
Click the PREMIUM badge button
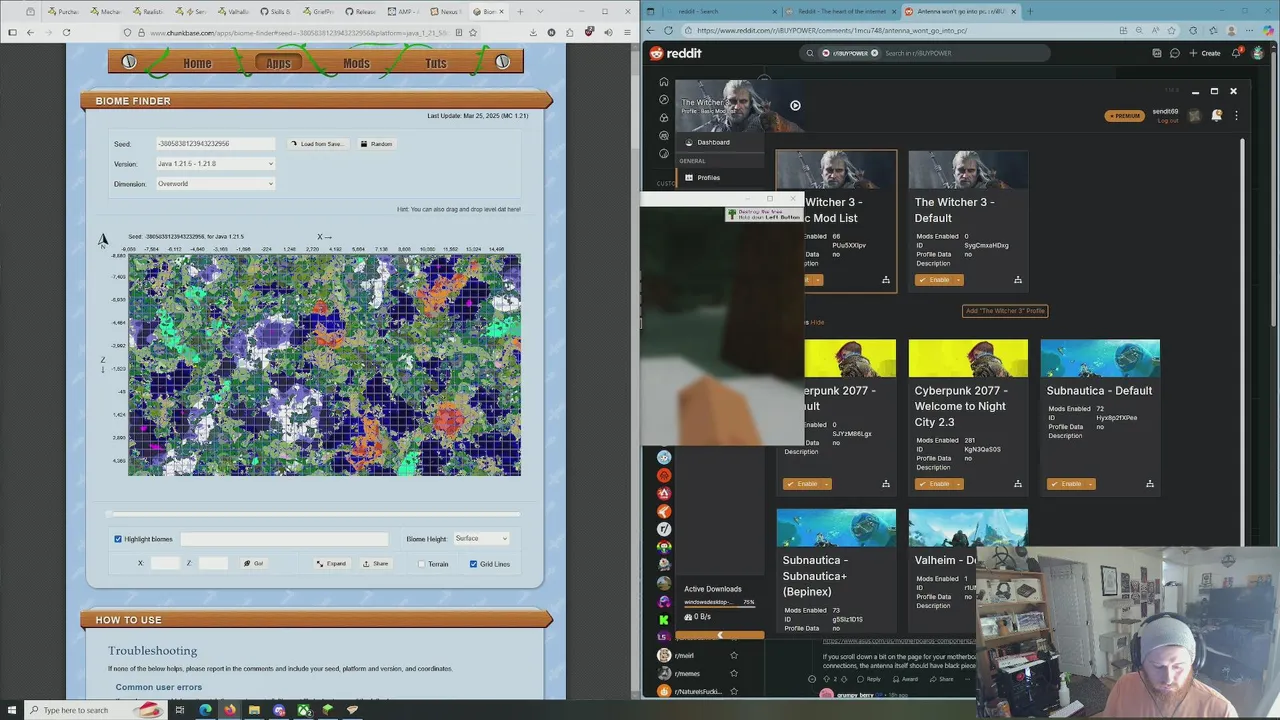[1124, 116]
